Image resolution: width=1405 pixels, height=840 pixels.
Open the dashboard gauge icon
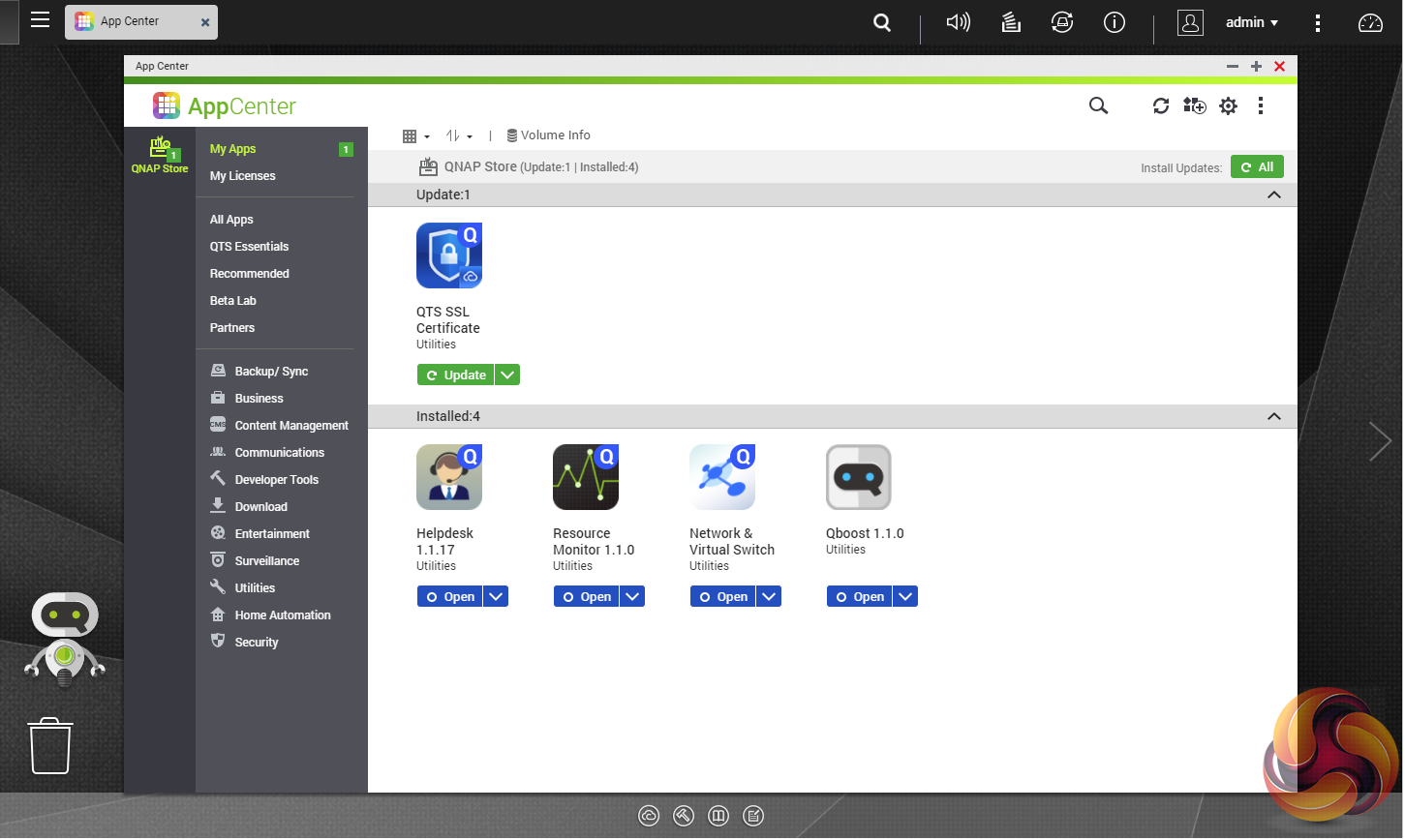point(1370,22)
